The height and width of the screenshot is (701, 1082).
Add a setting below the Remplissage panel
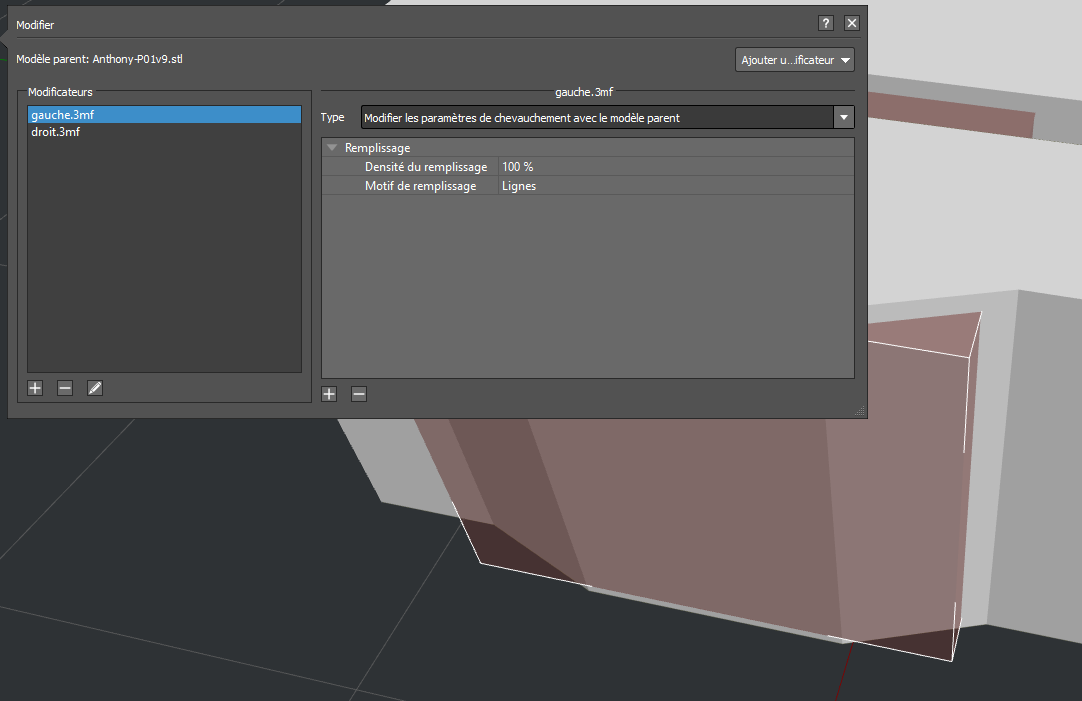(x=329, y=394)
